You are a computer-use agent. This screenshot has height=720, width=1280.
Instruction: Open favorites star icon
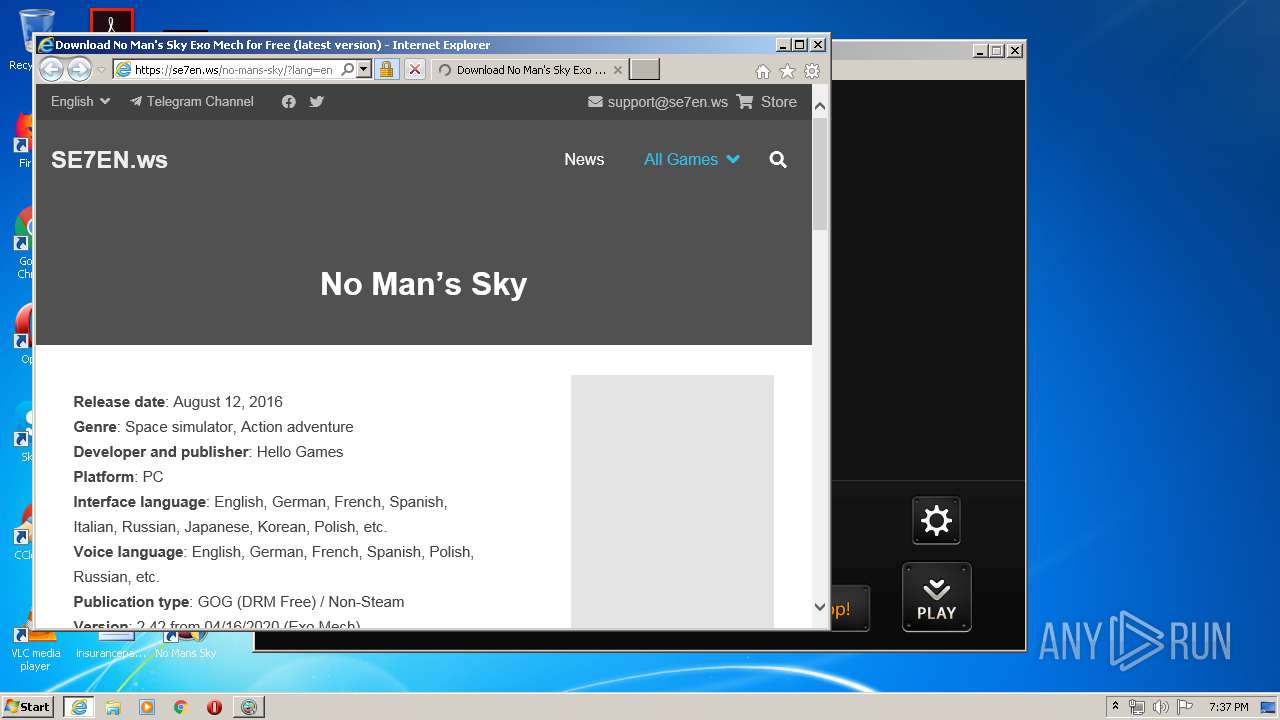[787, 71]
